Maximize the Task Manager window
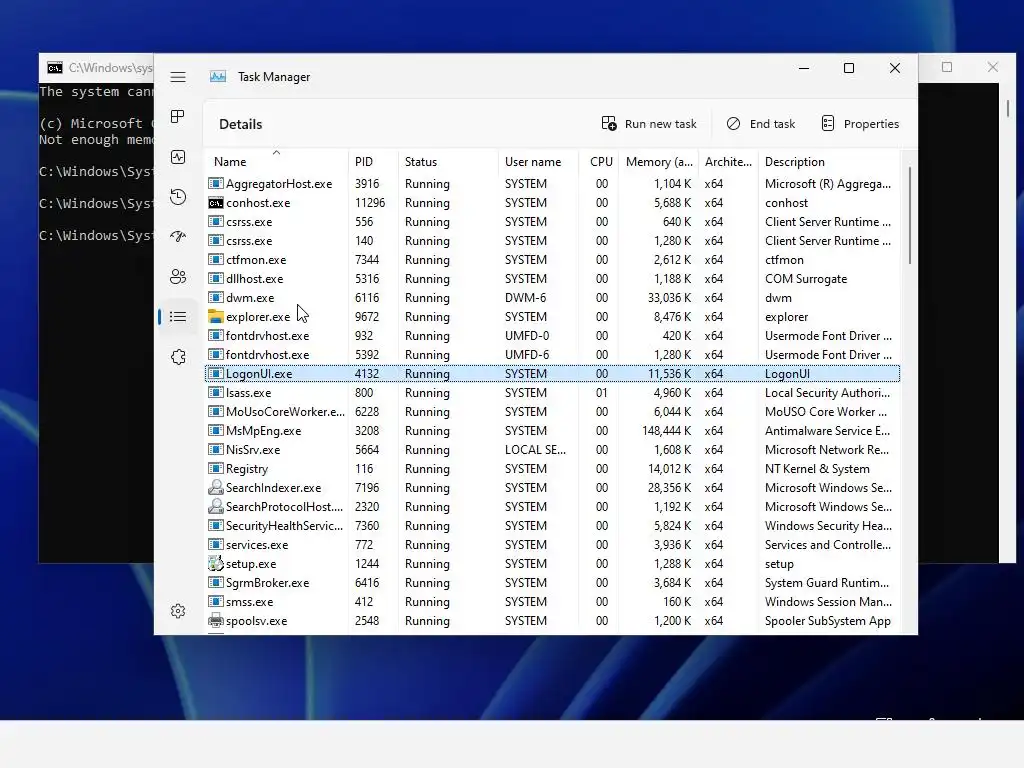The height and width of the screenshot is (768, 1024). [x=849, y=68]
